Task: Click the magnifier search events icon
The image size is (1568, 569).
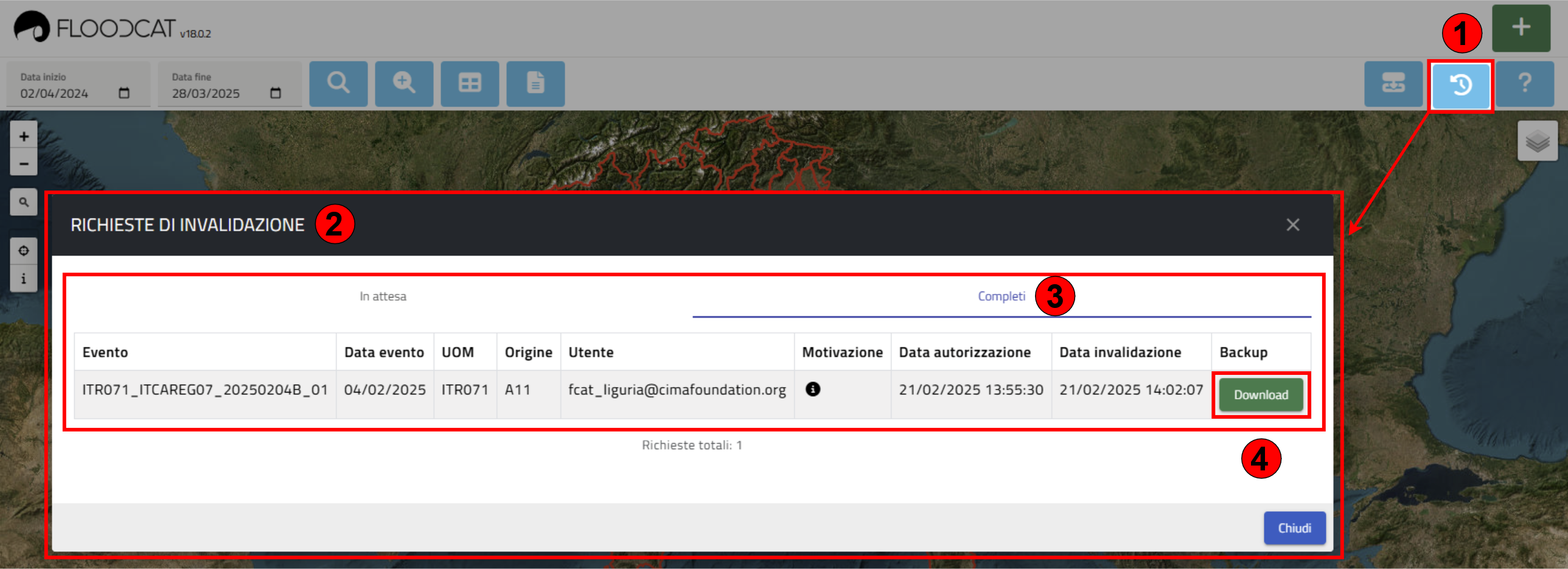Action: 338,83
